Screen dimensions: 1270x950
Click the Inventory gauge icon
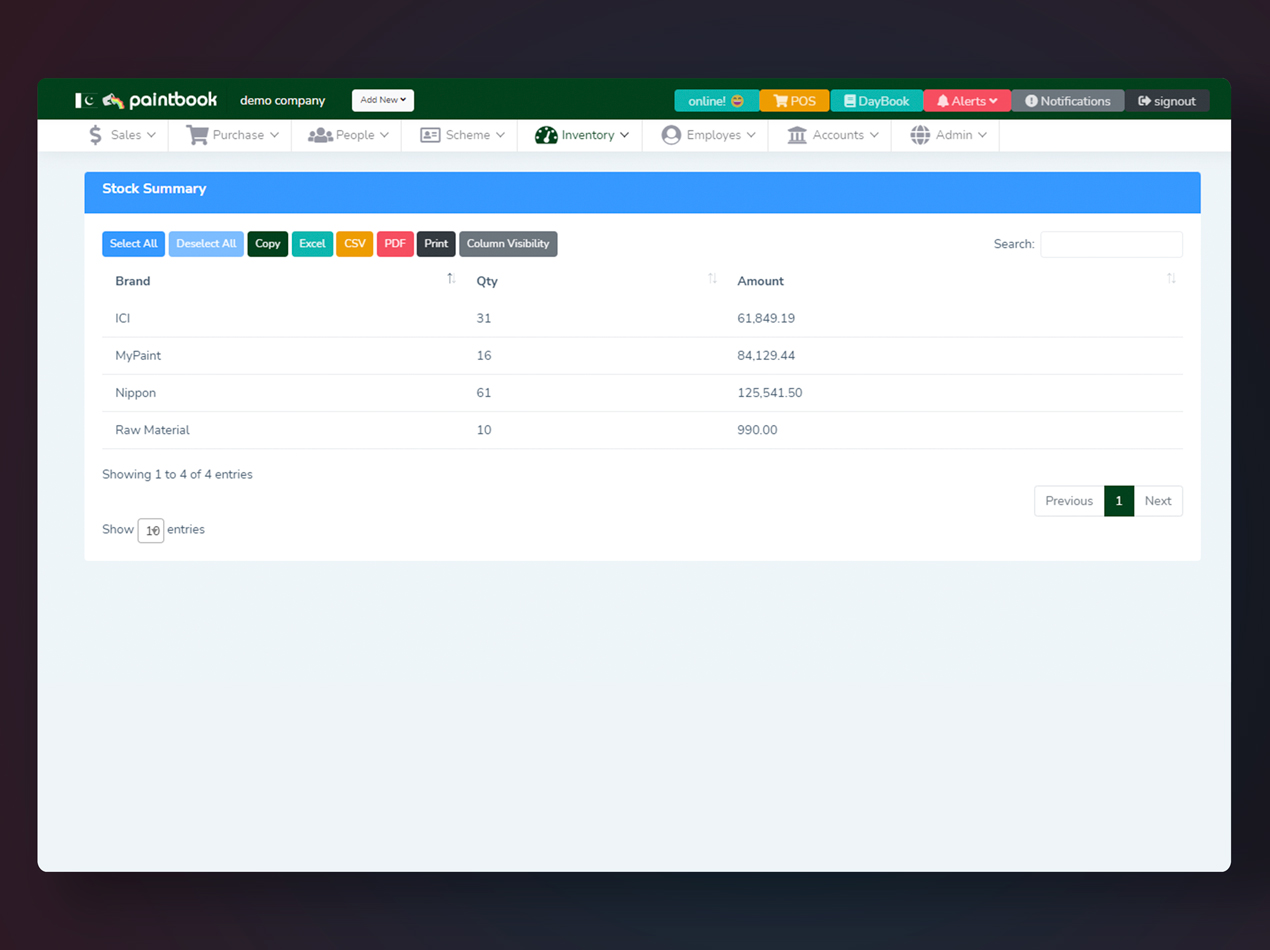[x=546, y=135]
